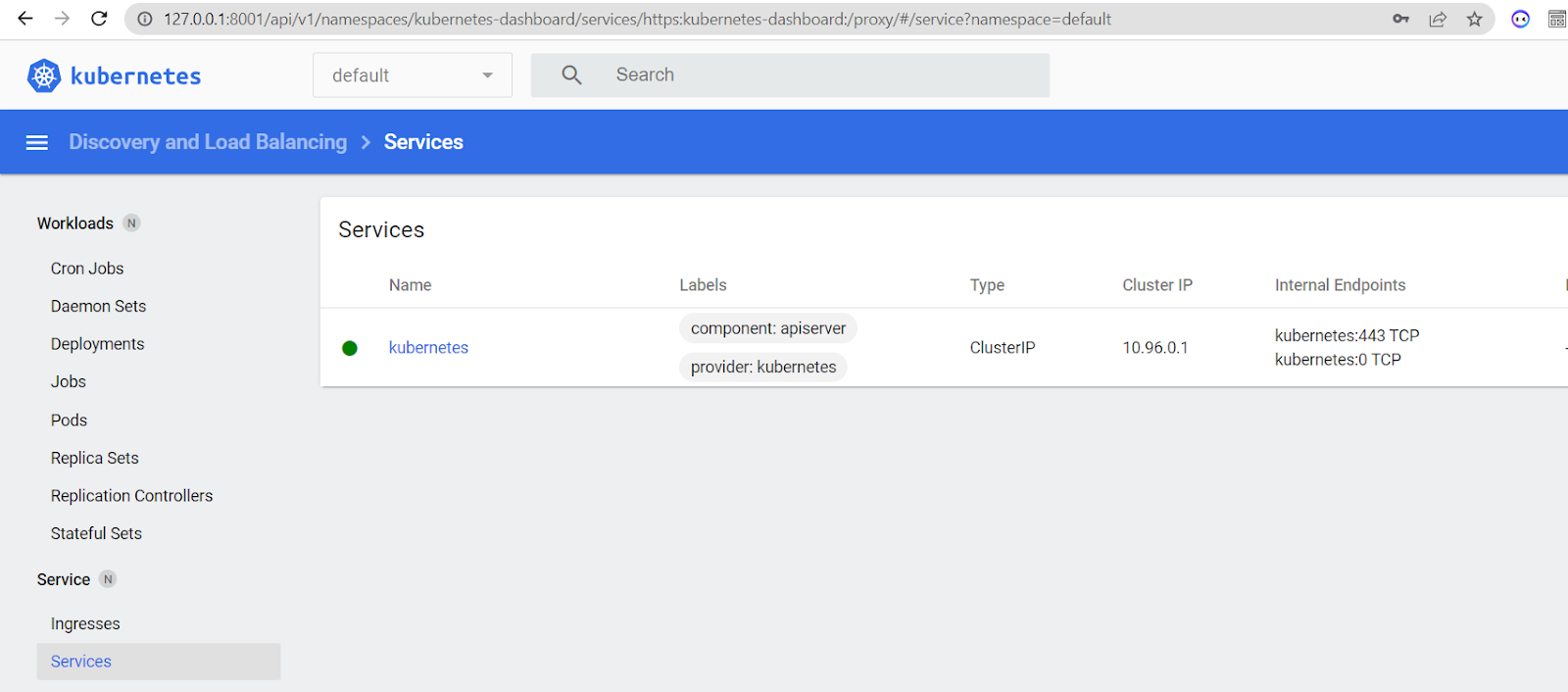Click the Services card heading
This screenshot has height=692, width=1568.
coord(381,230)
